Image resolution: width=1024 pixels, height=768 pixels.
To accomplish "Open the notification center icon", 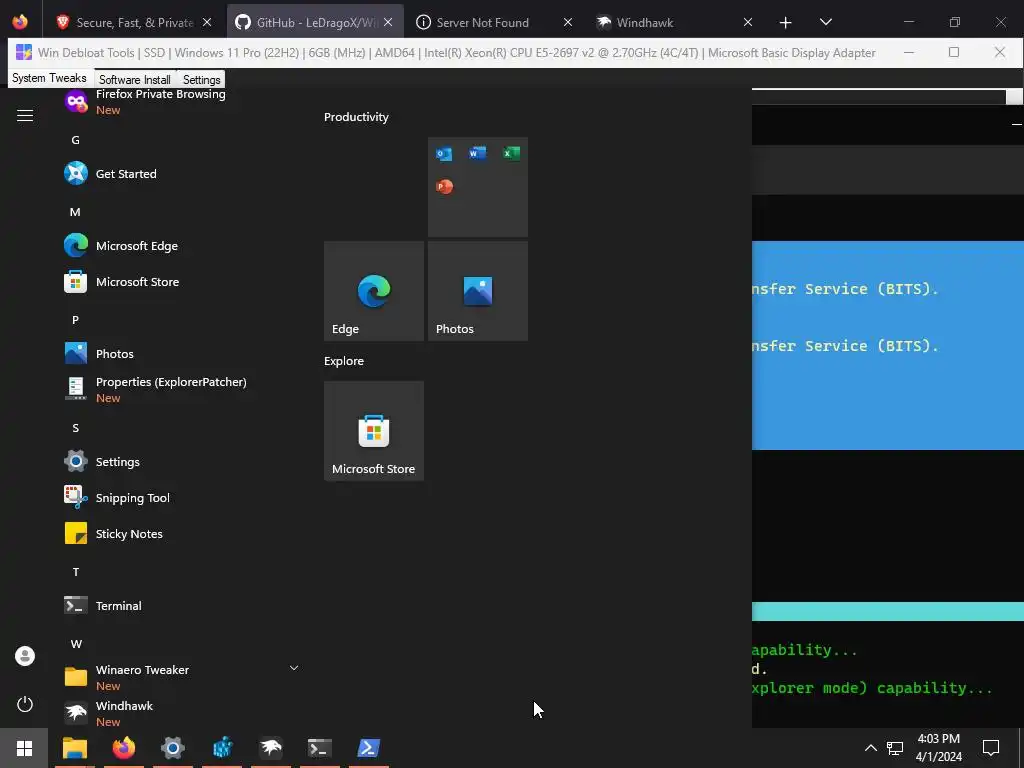I will pyautogui.click(x=991, y=748).
